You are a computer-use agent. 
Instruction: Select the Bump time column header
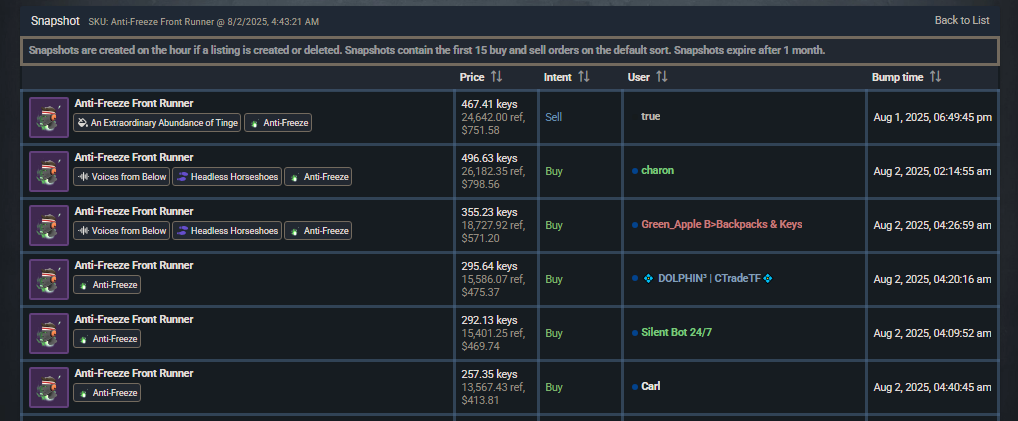[897, 77]
